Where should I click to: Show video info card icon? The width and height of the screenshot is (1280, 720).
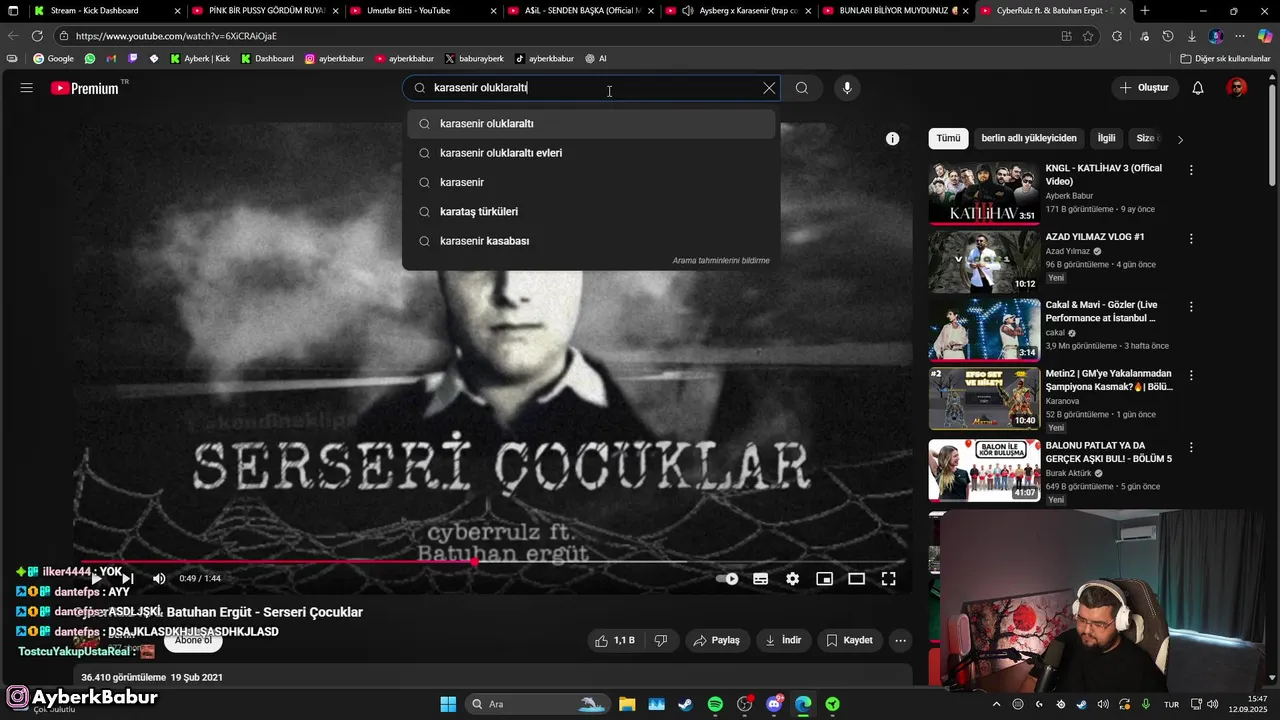[893, 139]
